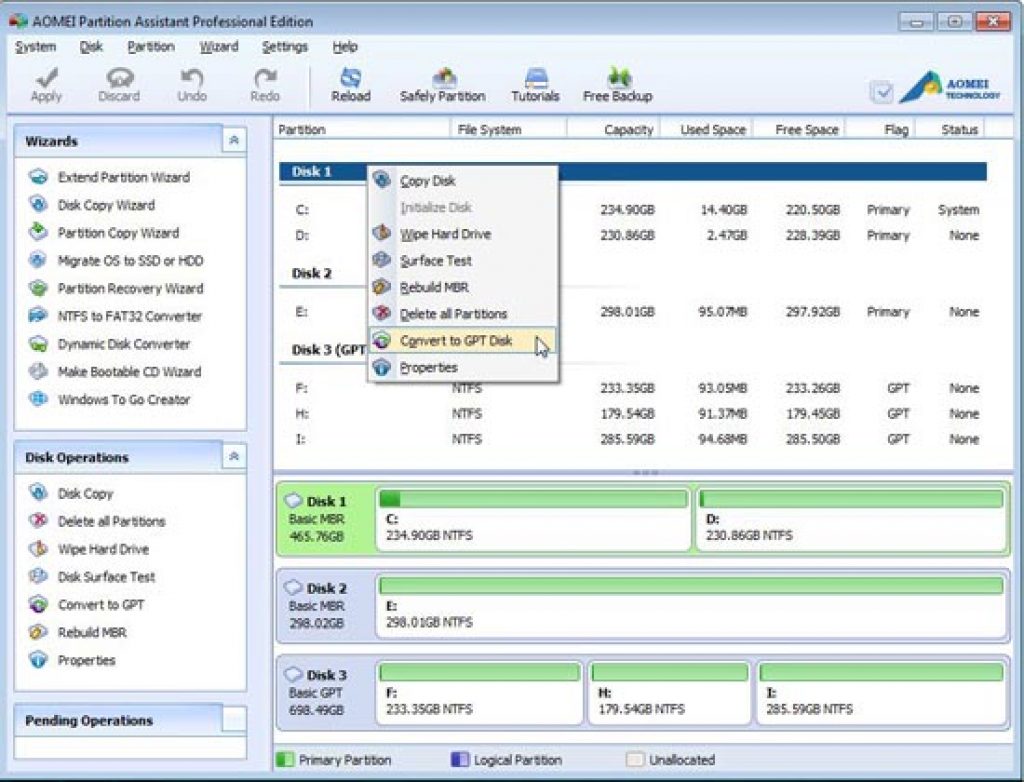Select Disk 3 Basic GPT disk label
Viewport: 1024px width, 782px height.
[x=325, y=692]
